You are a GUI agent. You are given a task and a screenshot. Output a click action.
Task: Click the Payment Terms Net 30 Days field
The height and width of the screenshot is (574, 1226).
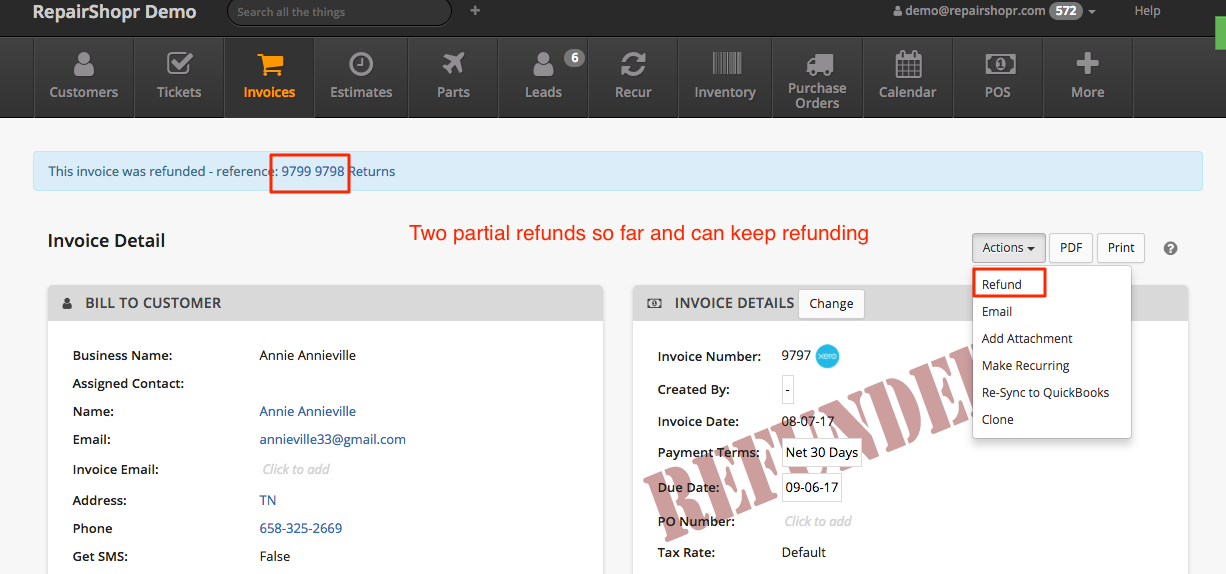click(x=822, y=452)
